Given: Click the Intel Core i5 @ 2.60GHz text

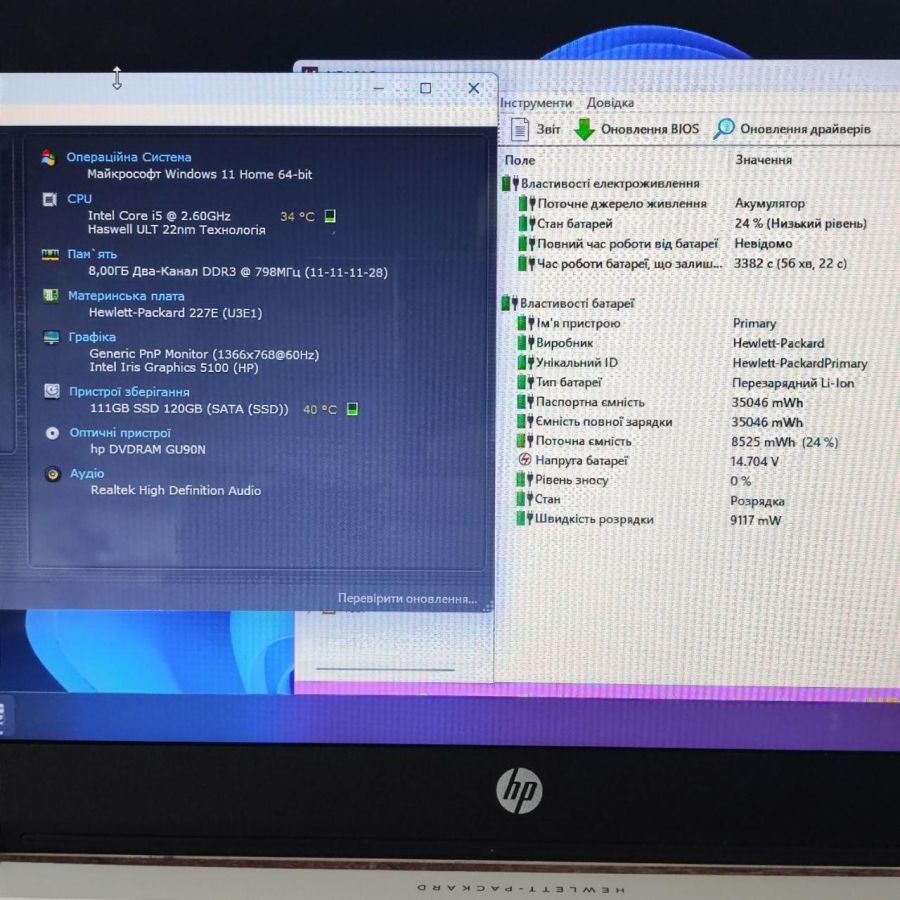Looking at the screenshot, I should 159,216.
